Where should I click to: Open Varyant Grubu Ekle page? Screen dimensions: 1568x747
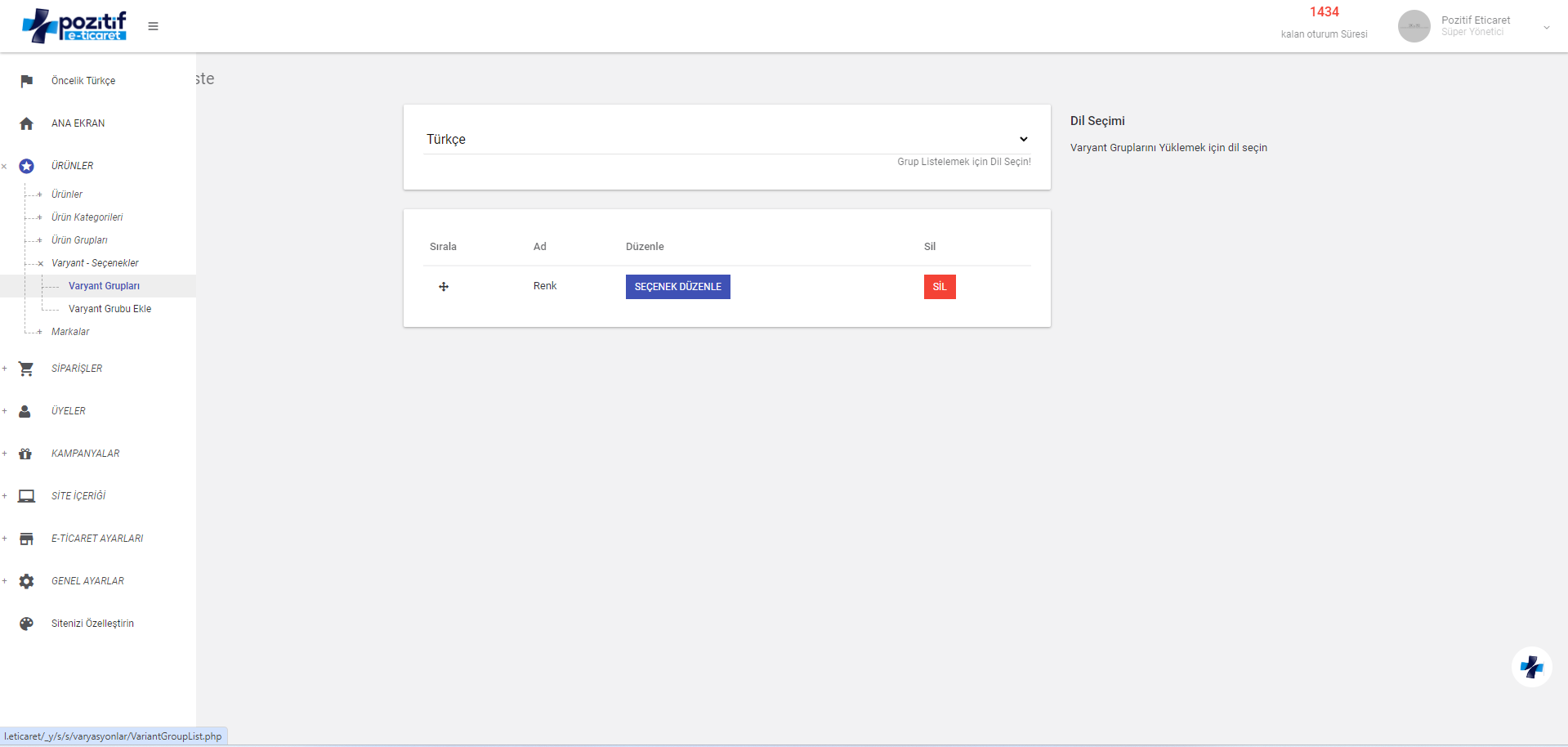109,309
